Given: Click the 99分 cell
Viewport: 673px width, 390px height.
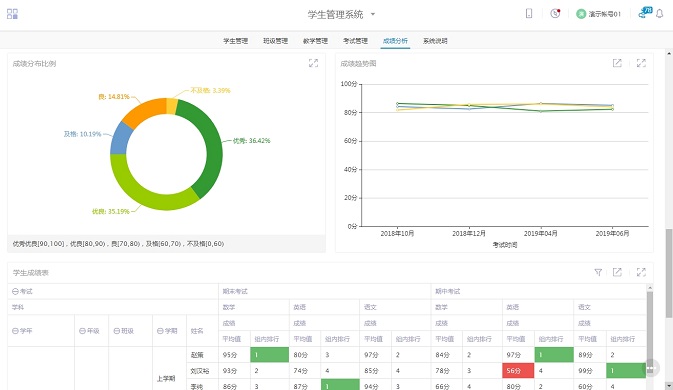Looking at the screenshot, I should pos(590,371).
